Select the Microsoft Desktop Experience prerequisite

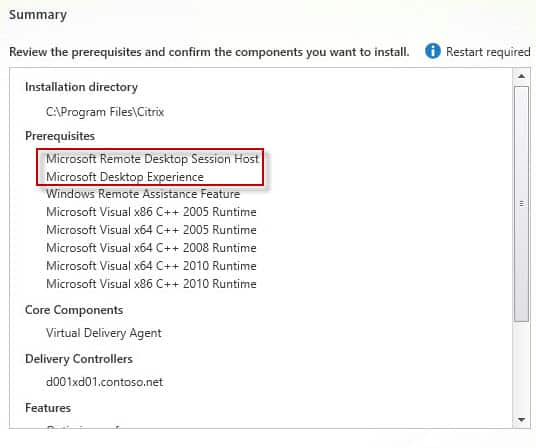(x=125, y=177)
